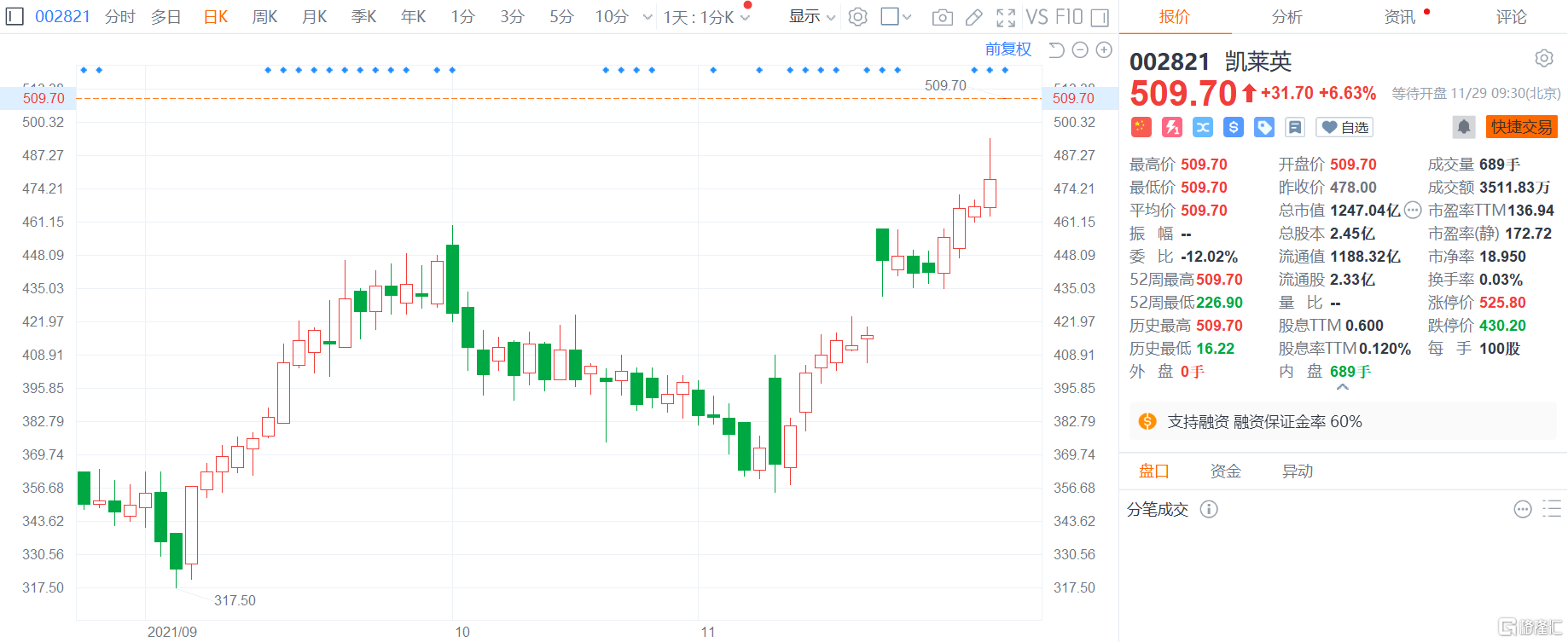Toggle the left sidebar panel icon
This screenshot has width=1568, height=642.
(x=15, y=16)
